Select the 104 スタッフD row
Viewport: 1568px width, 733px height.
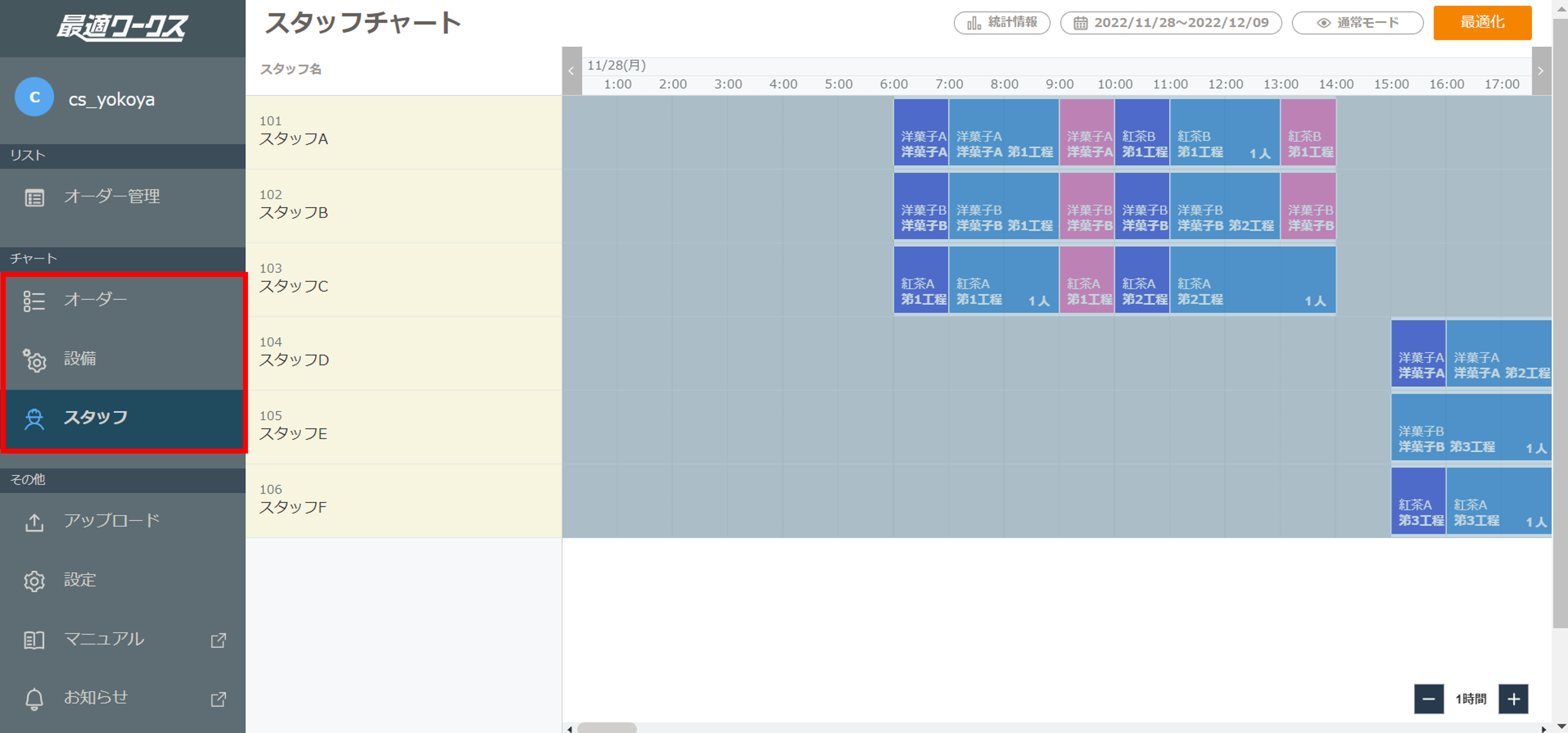(403, 353)
